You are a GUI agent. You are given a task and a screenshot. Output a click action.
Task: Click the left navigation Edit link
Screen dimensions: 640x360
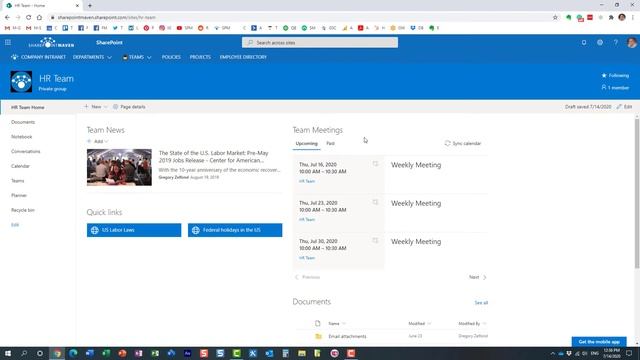(x=15, y=225)
